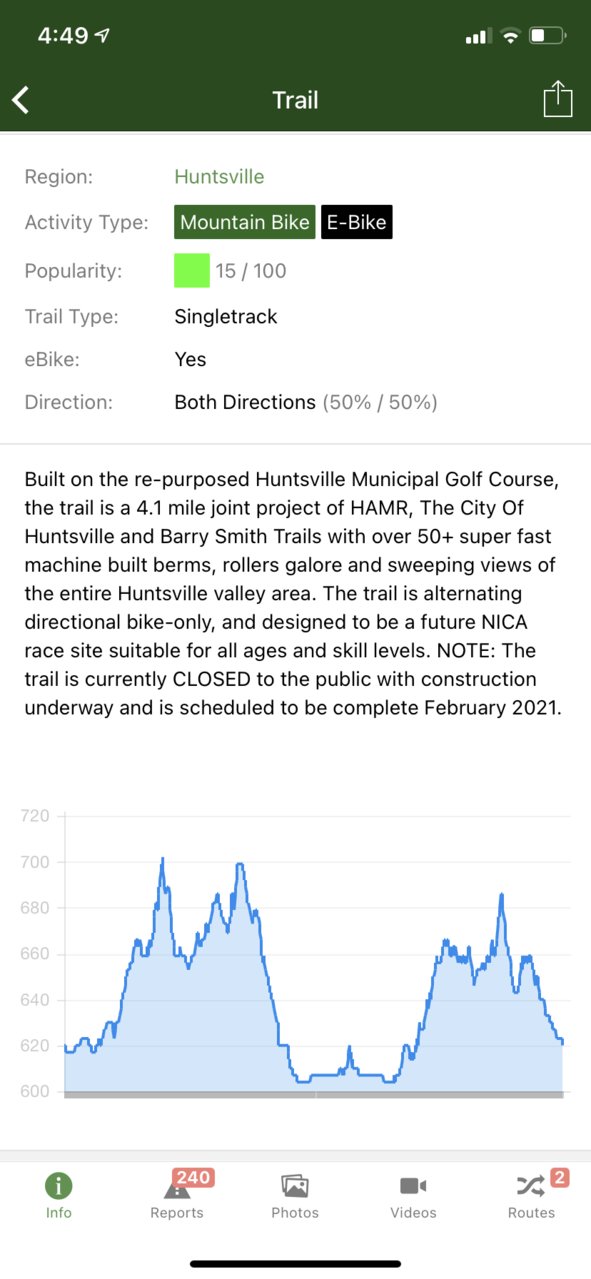Image resolution: width=591 pixels, height=1279 pixels.
Task: Switch to the Reports tab label
Action: [x=177, y=1213]
